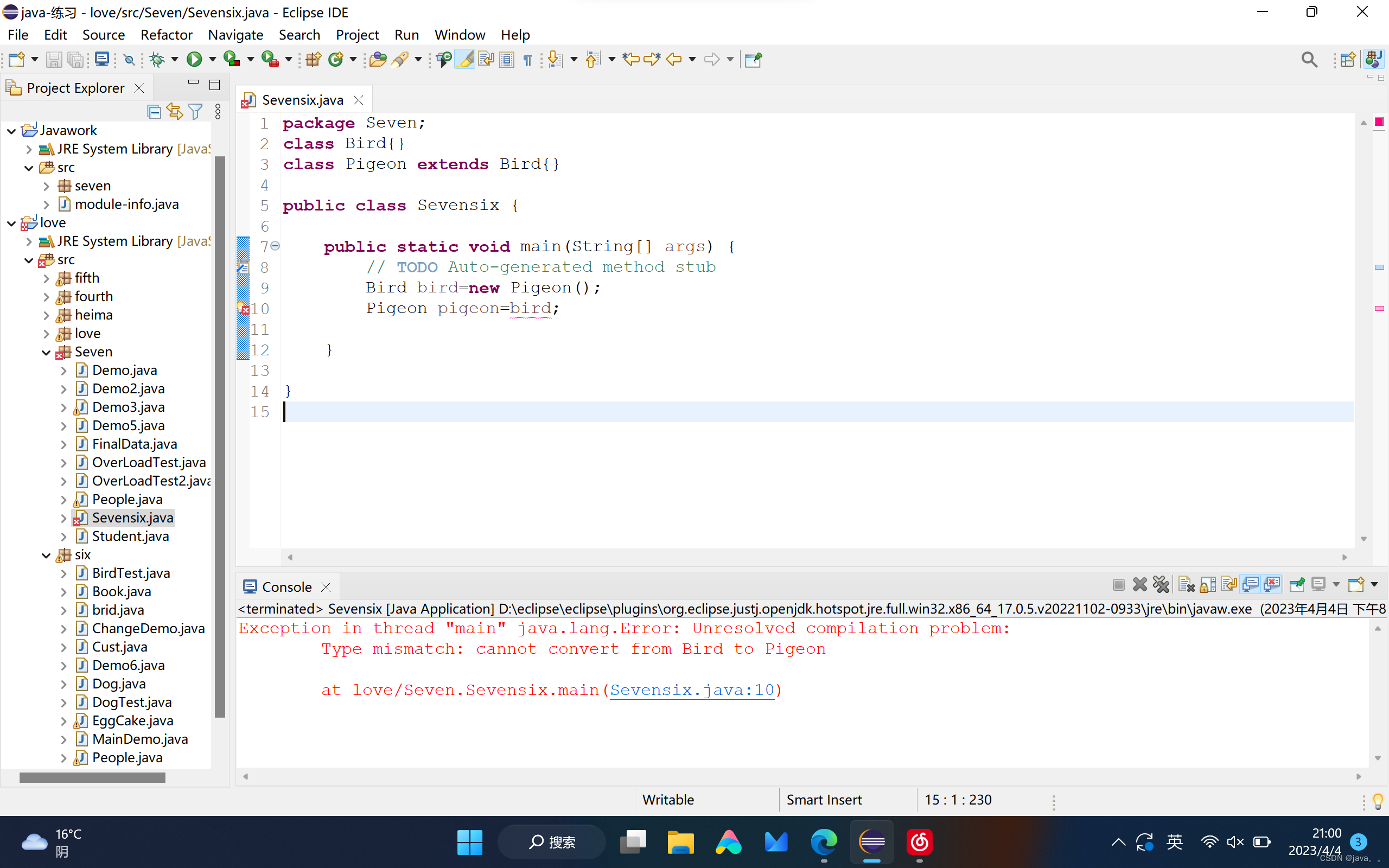This screenshot has height=868, width=1389.
Task: Click the Debug bug icon
Action: pyautogui.click(x=157, y=59)
